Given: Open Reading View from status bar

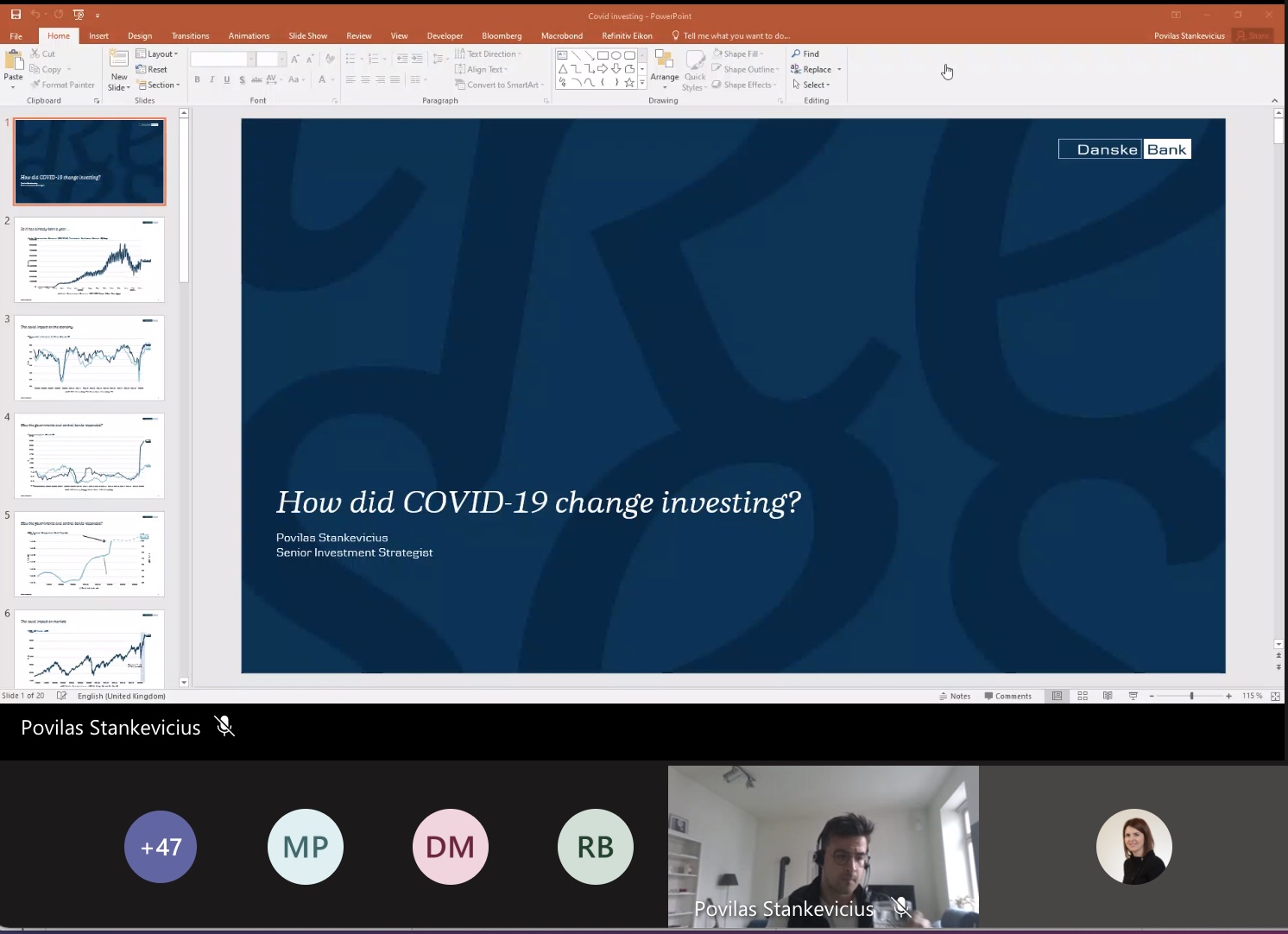Looking at the screenshot, I should pos(1108,696).
